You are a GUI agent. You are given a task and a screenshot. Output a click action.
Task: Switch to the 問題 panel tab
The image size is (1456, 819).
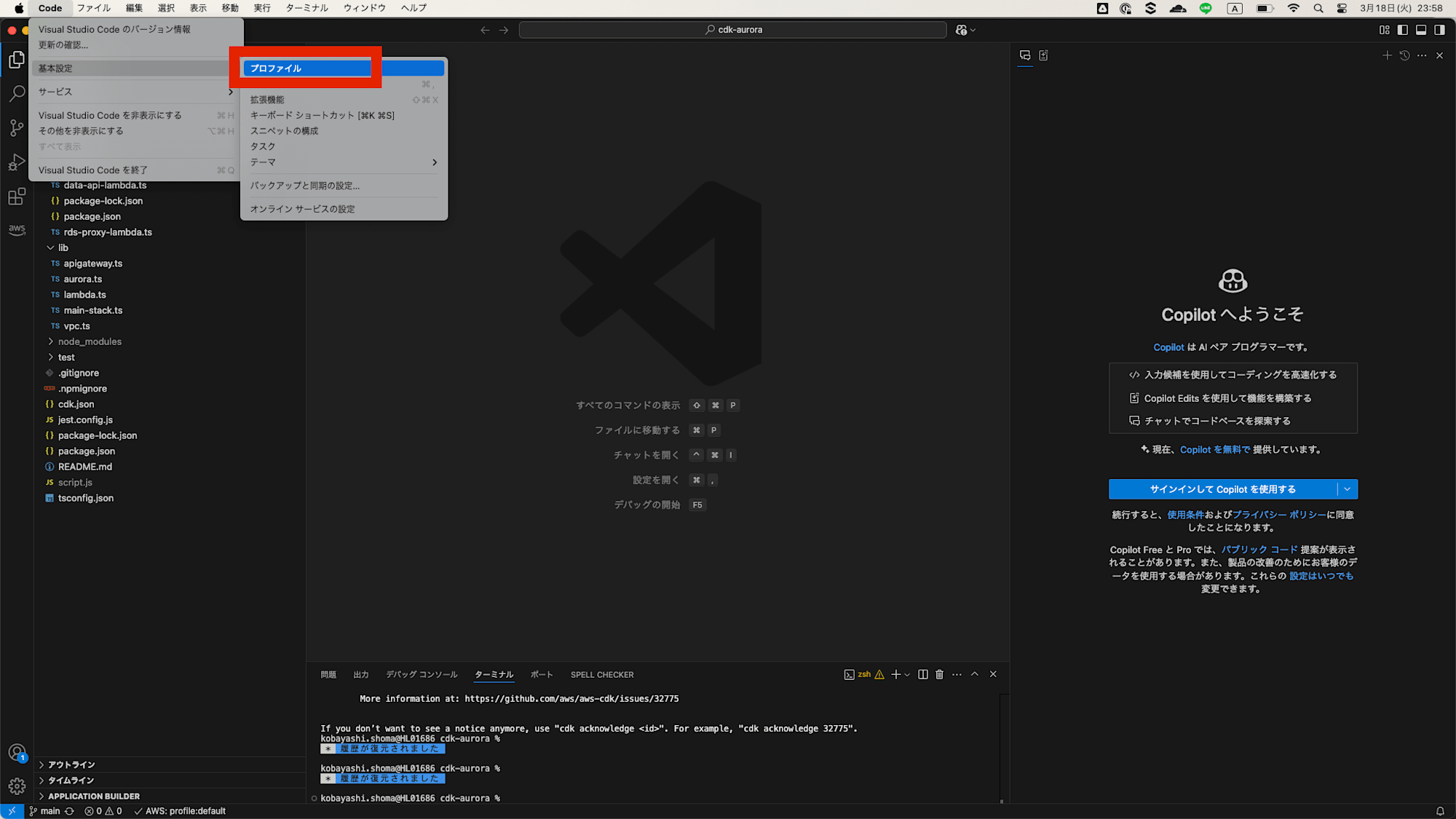pyautogui.click(x=328, y=675)
